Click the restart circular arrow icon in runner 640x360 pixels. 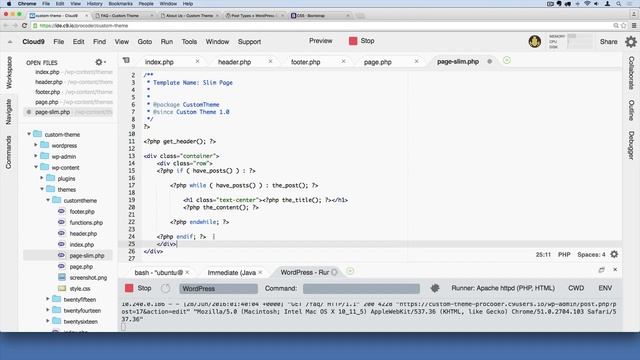coord(165,289)
